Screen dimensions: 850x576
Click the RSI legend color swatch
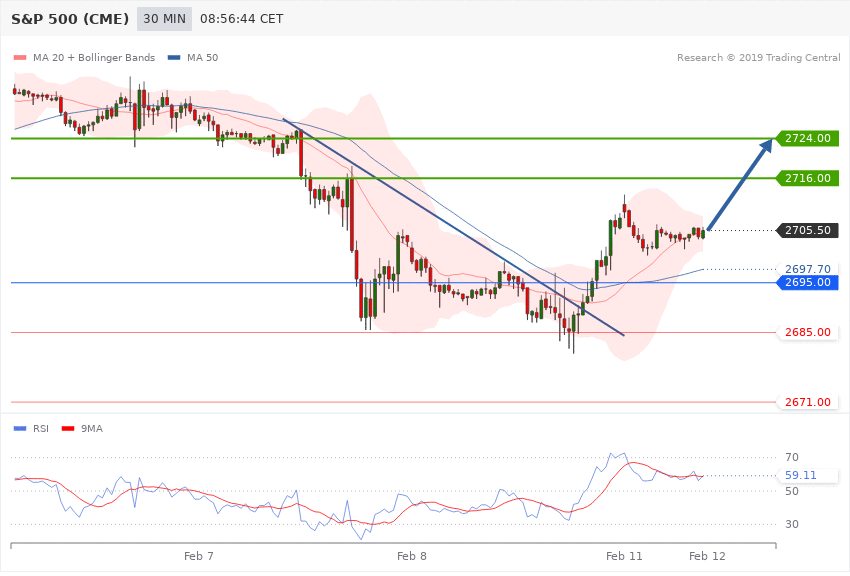[20, 429]
